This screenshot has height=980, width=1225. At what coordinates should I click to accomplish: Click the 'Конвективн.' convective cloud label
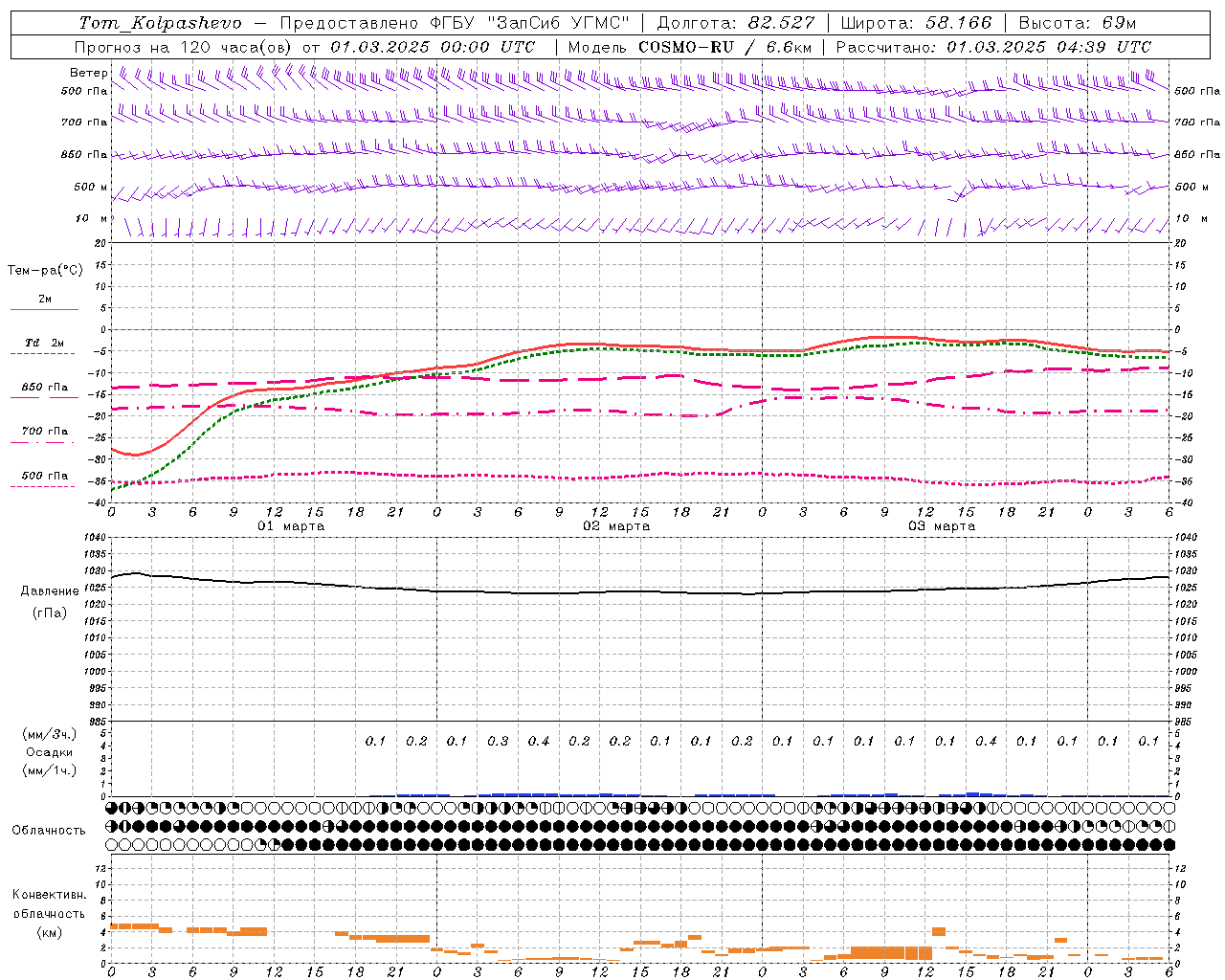[x=50, y=895]
